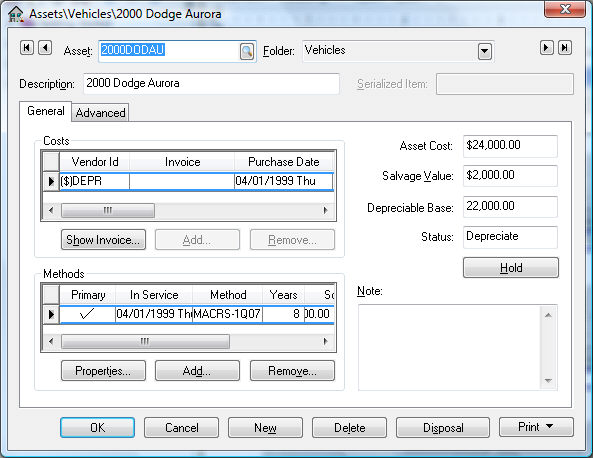Create a New asset
Image resolution: width=593 pixels, height=458 pixels.
click(x=265, y=427)
